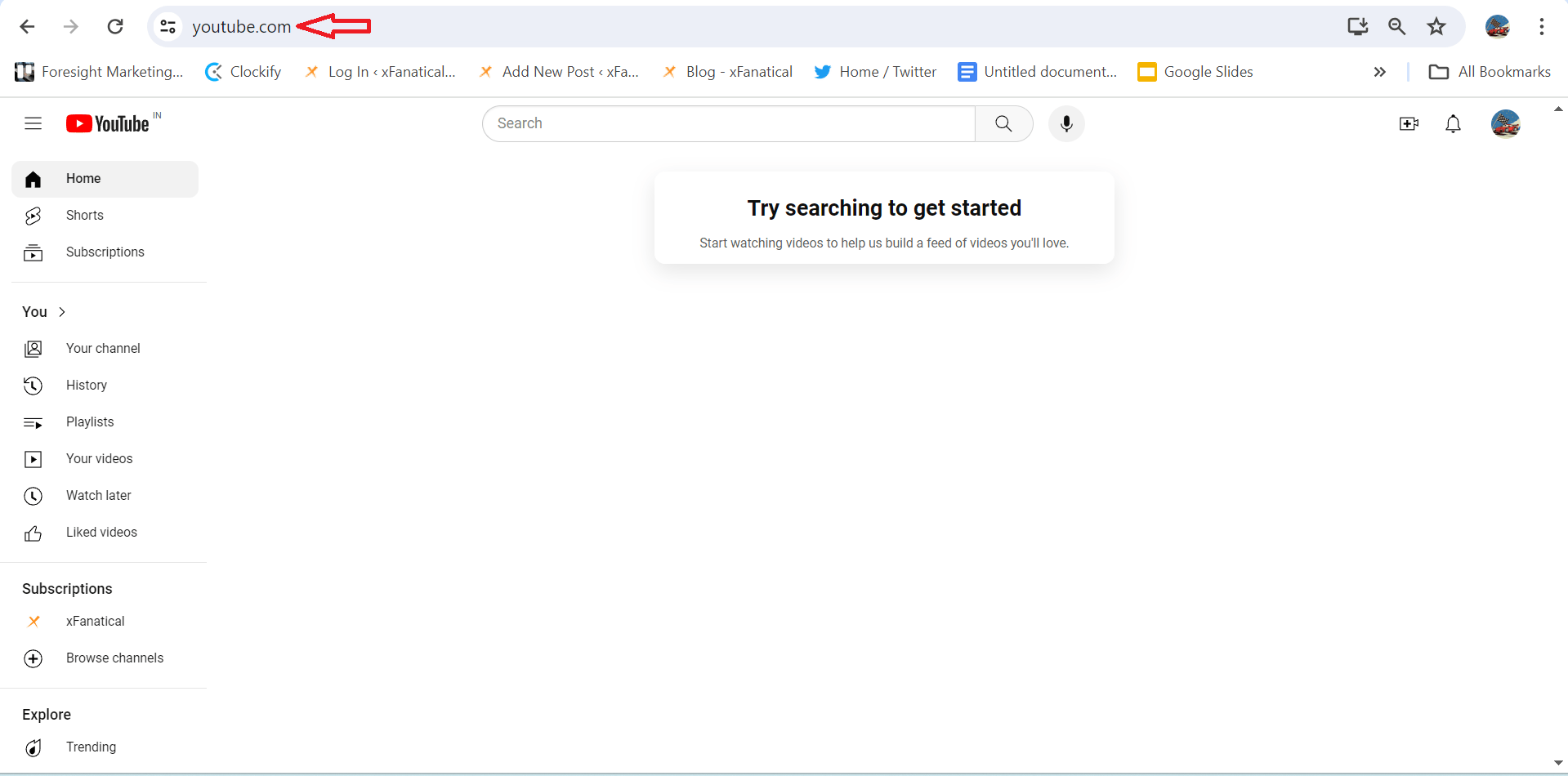The image size is (1568, 776).
Task: Open the Shorts section in sidebar
Action: (x=84, y=216)
